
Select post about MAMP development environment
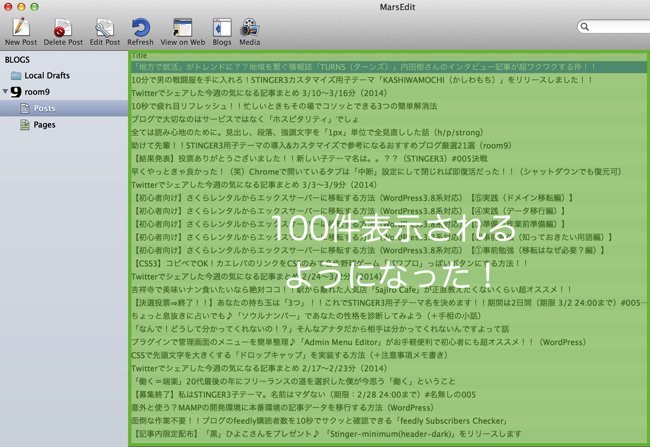tap(388, 408)
